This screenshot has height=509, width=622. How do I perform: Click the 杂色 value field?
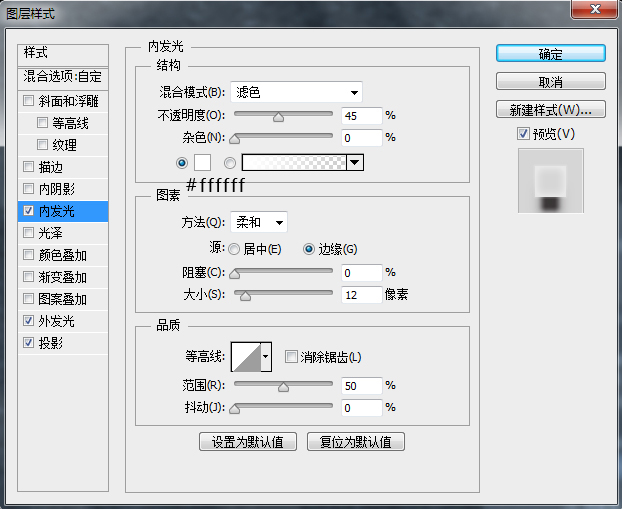click(362, 138)
